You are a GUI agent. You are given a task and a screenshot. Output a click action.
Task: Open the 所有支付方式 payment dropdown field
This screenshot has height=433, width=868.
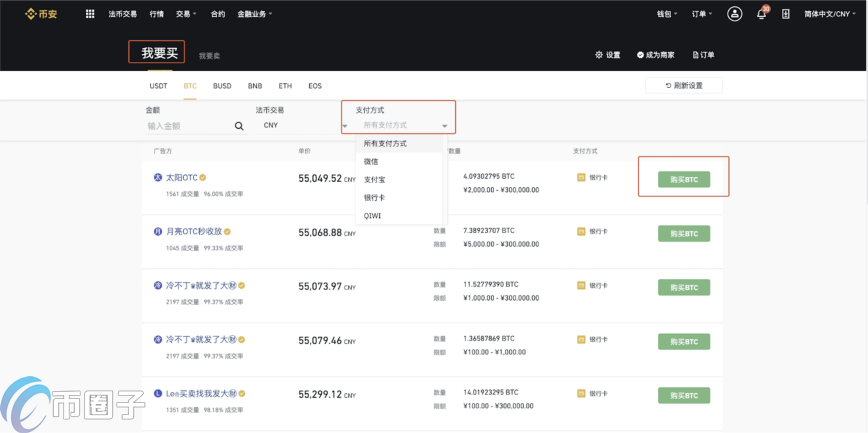(405, 126)
